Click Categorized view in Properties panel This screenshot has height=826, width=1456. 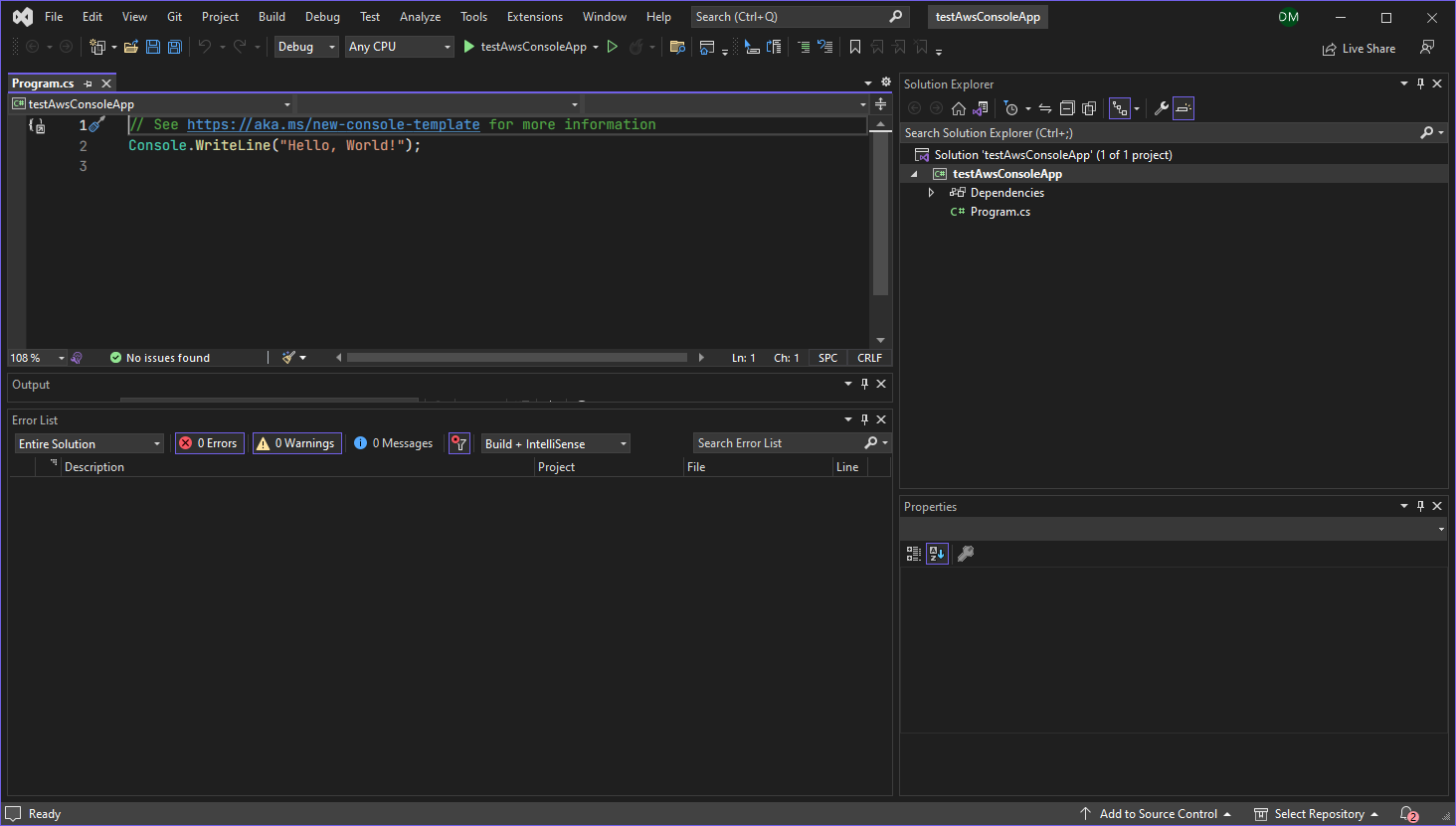point(914,554)
